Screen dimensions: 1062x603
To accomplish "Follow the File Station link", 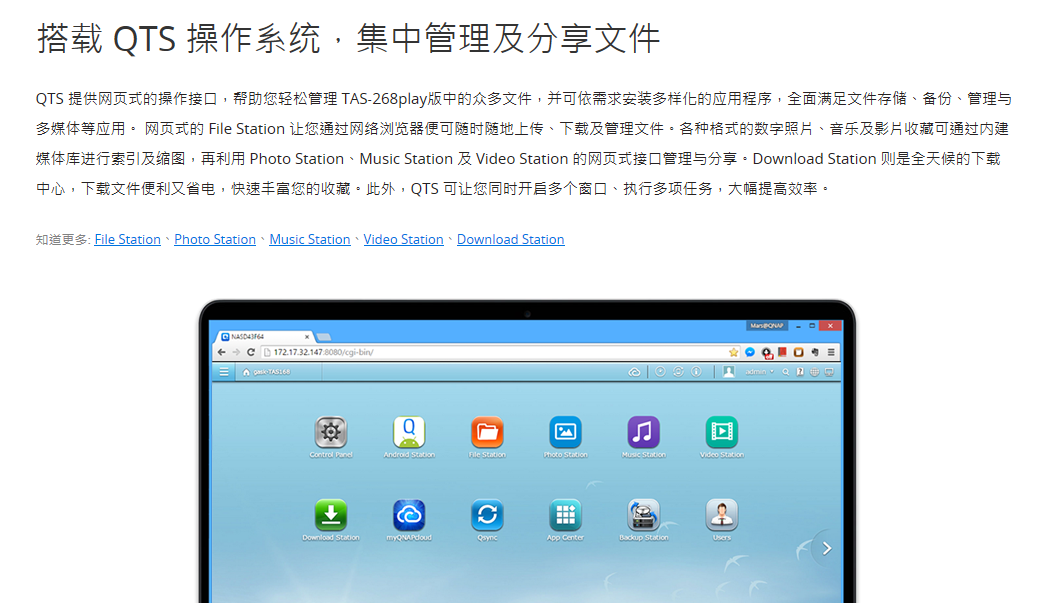I will (127, 239).
